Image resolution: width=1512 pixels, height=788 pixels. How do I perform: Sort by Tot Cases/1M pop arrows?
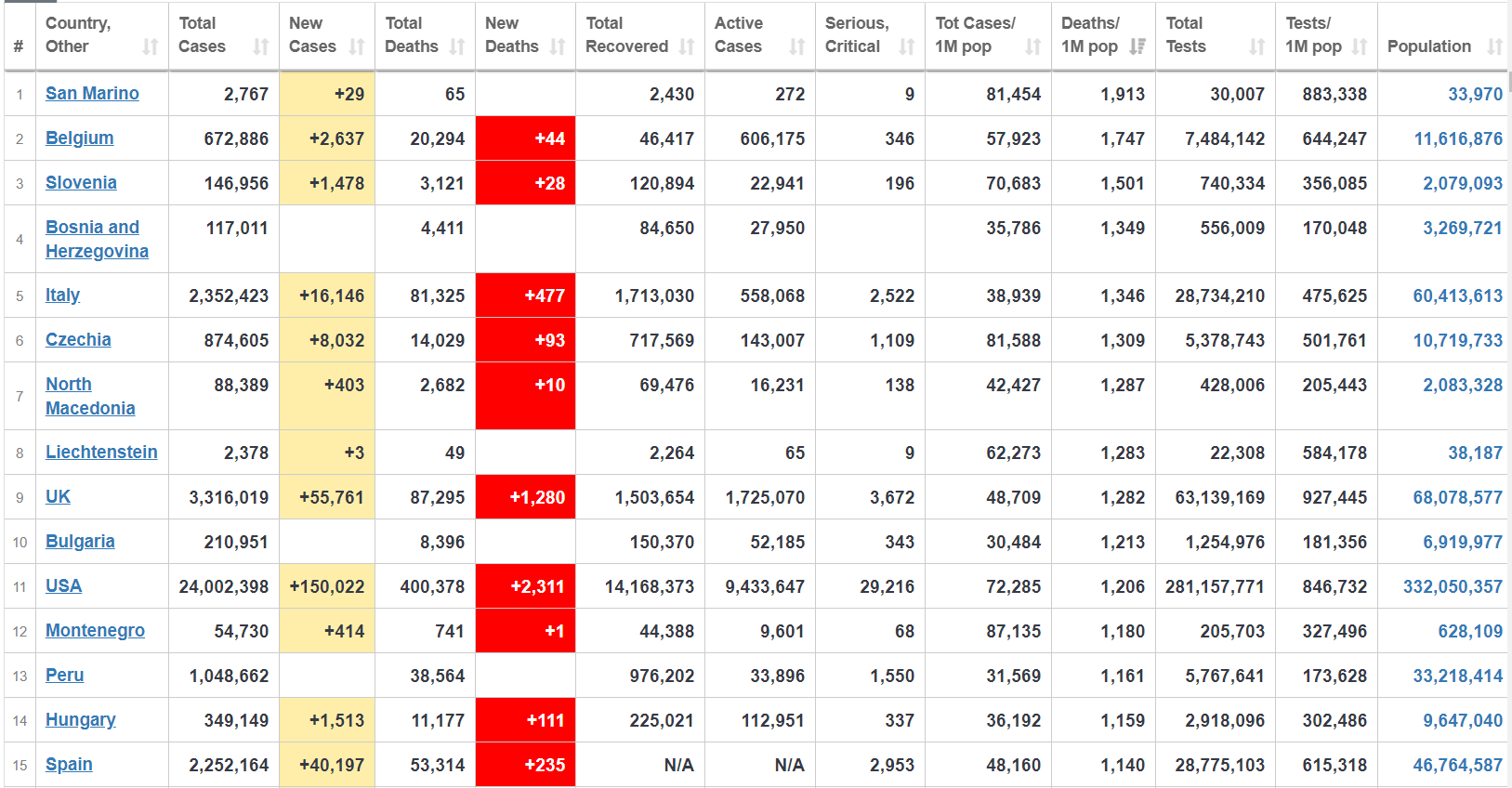(1033, 46)
